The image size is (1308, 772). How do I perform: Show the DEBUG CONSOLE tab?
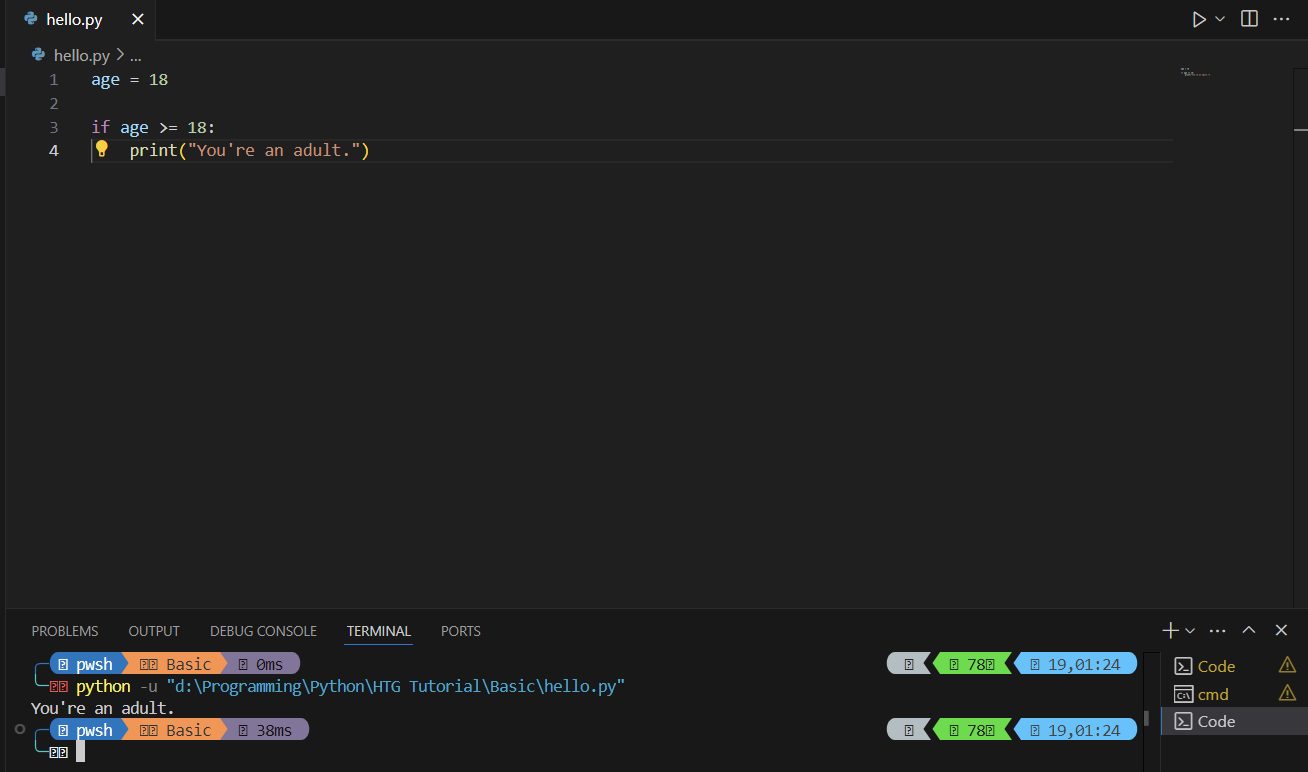263,631
